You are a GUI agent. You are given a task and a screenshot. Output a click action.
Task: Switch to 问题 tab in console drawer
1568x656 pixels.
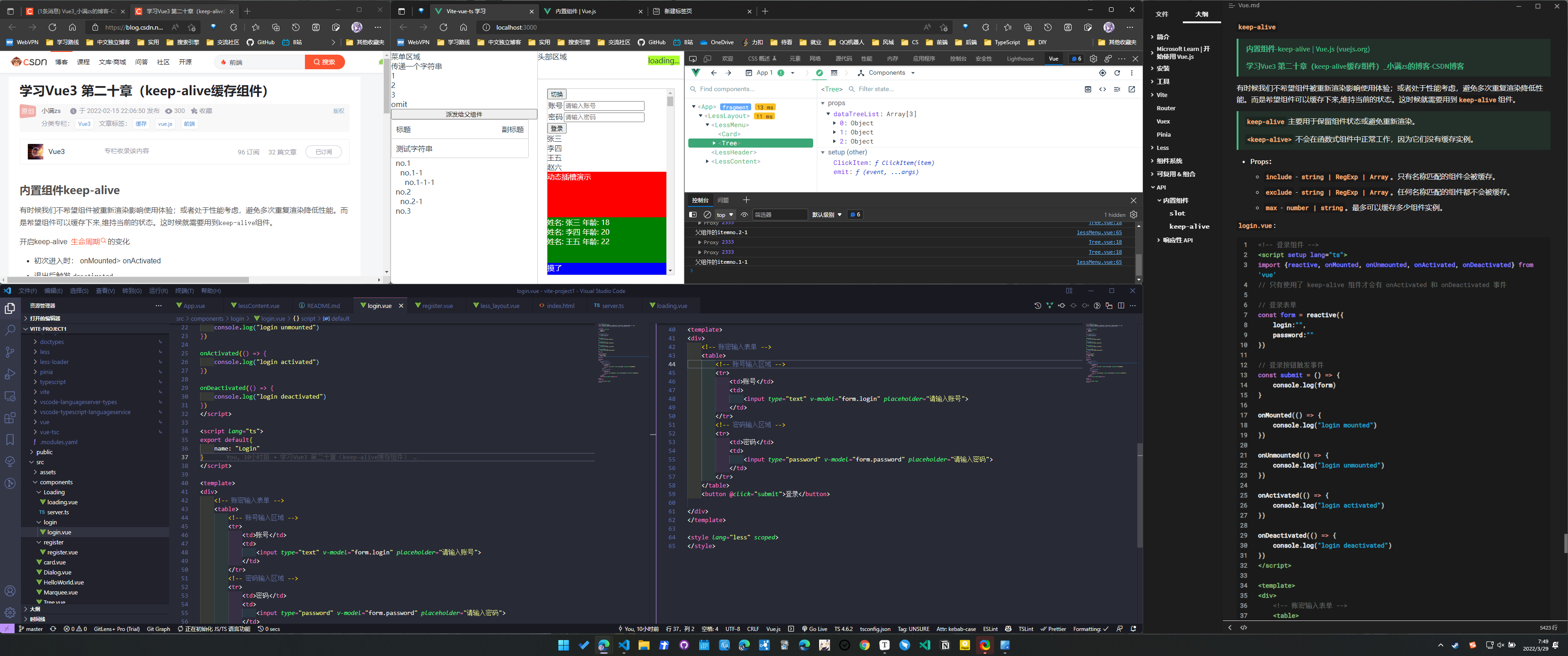(723, 200)
